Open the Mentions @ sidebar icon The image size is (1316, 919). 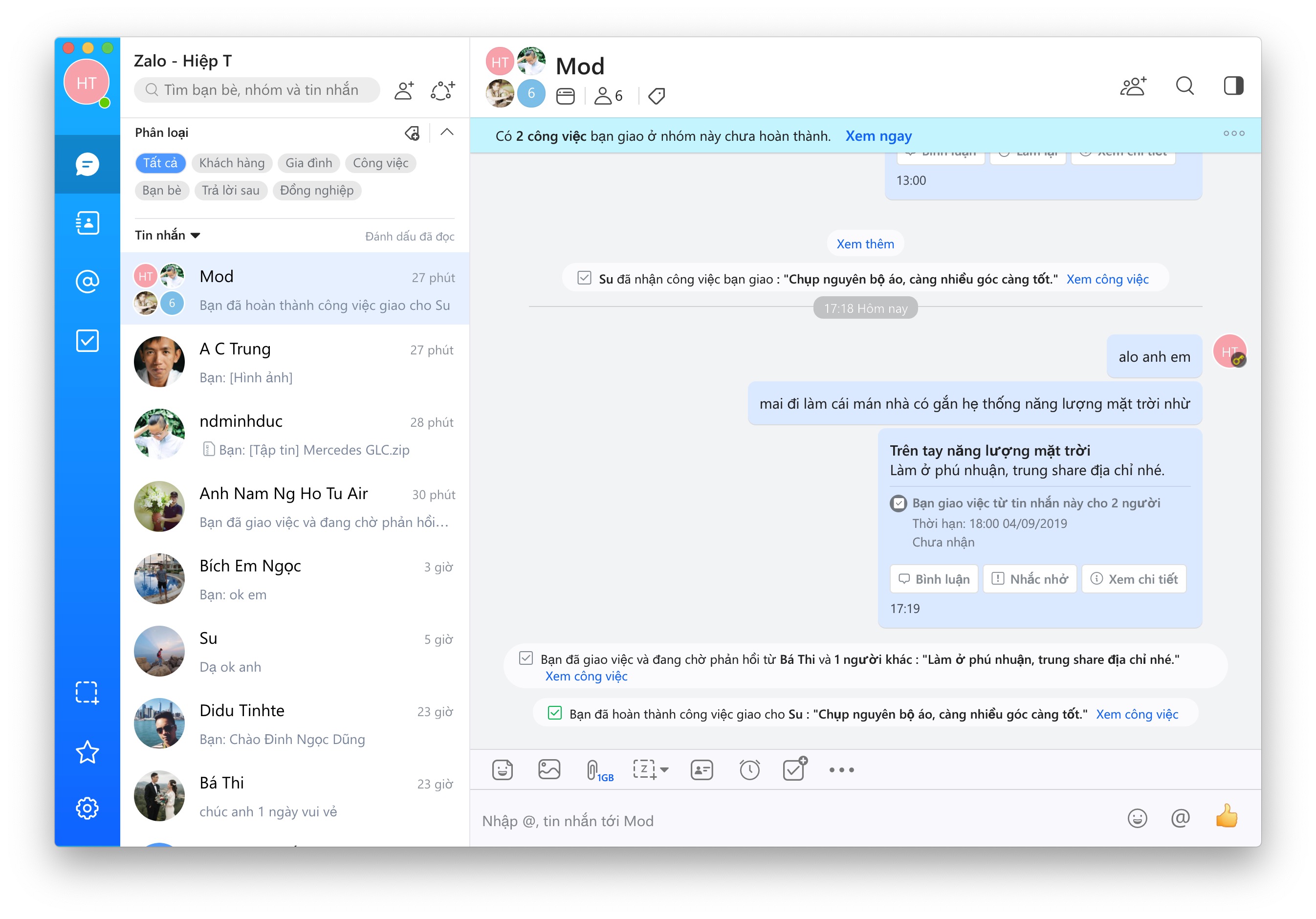[x=87, y=282]
